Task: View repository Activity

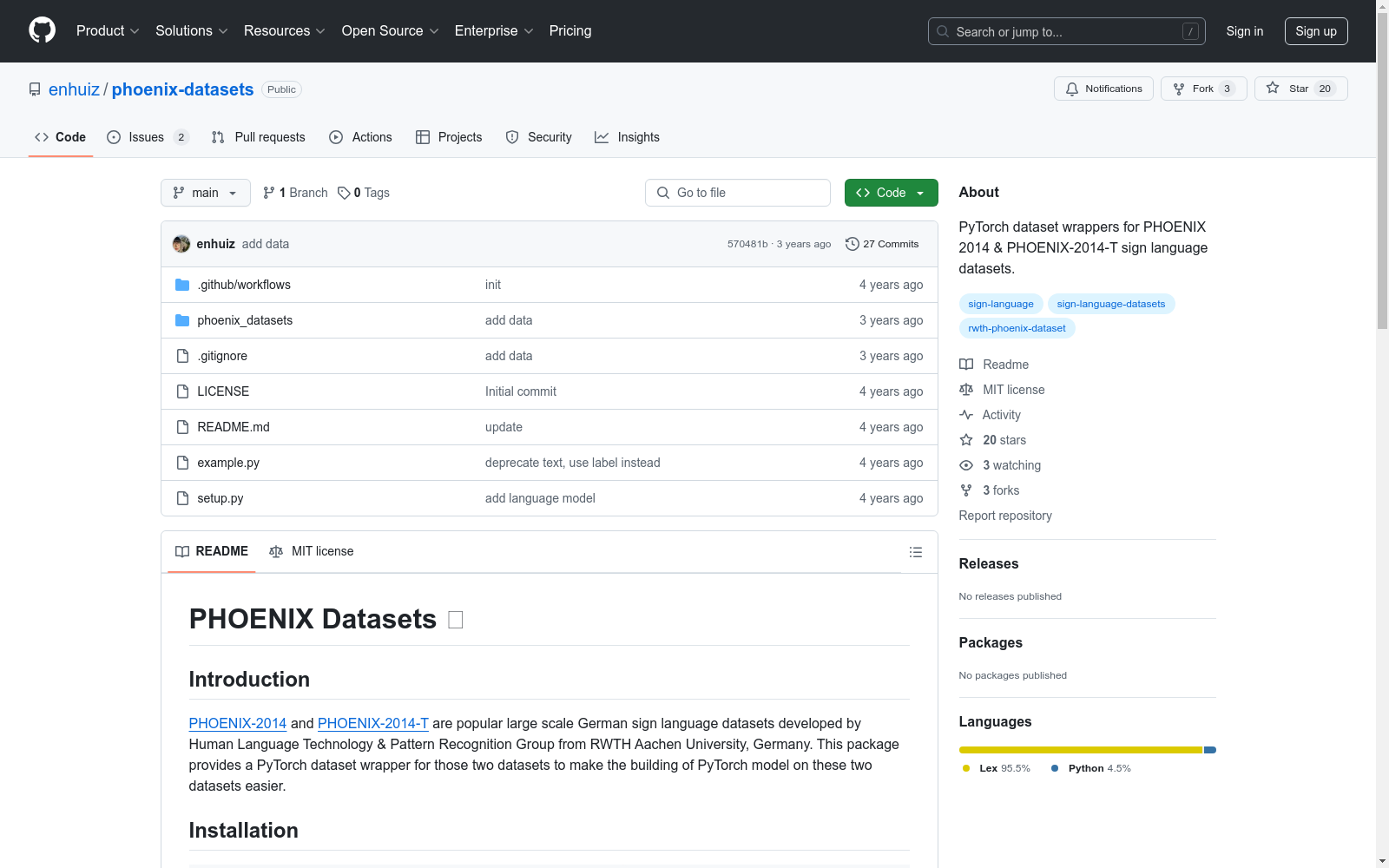Action: pos(990,415)
